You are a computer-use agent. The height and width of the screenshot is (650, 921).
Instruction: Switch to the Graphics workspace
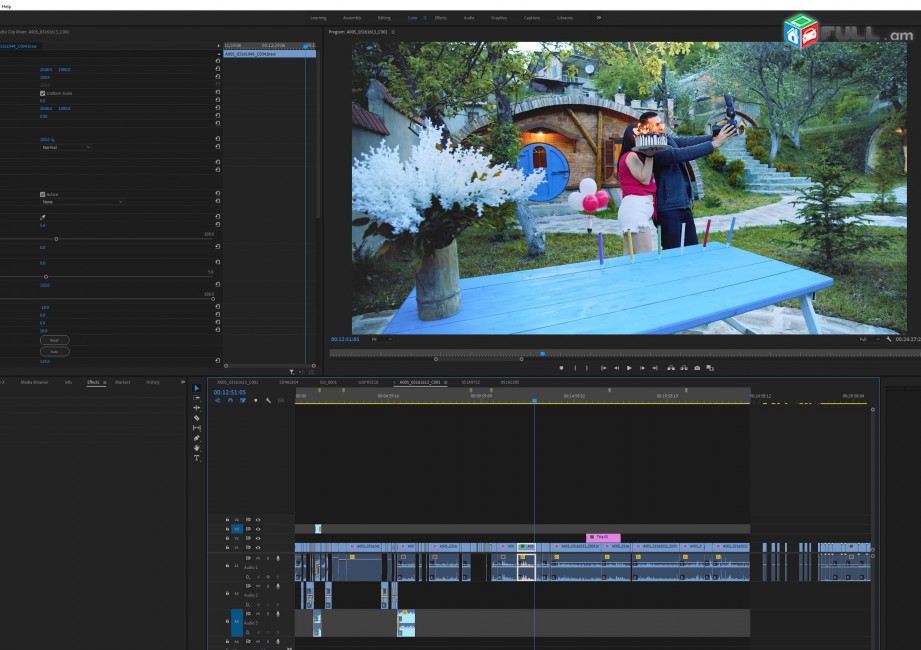point(499,18)
